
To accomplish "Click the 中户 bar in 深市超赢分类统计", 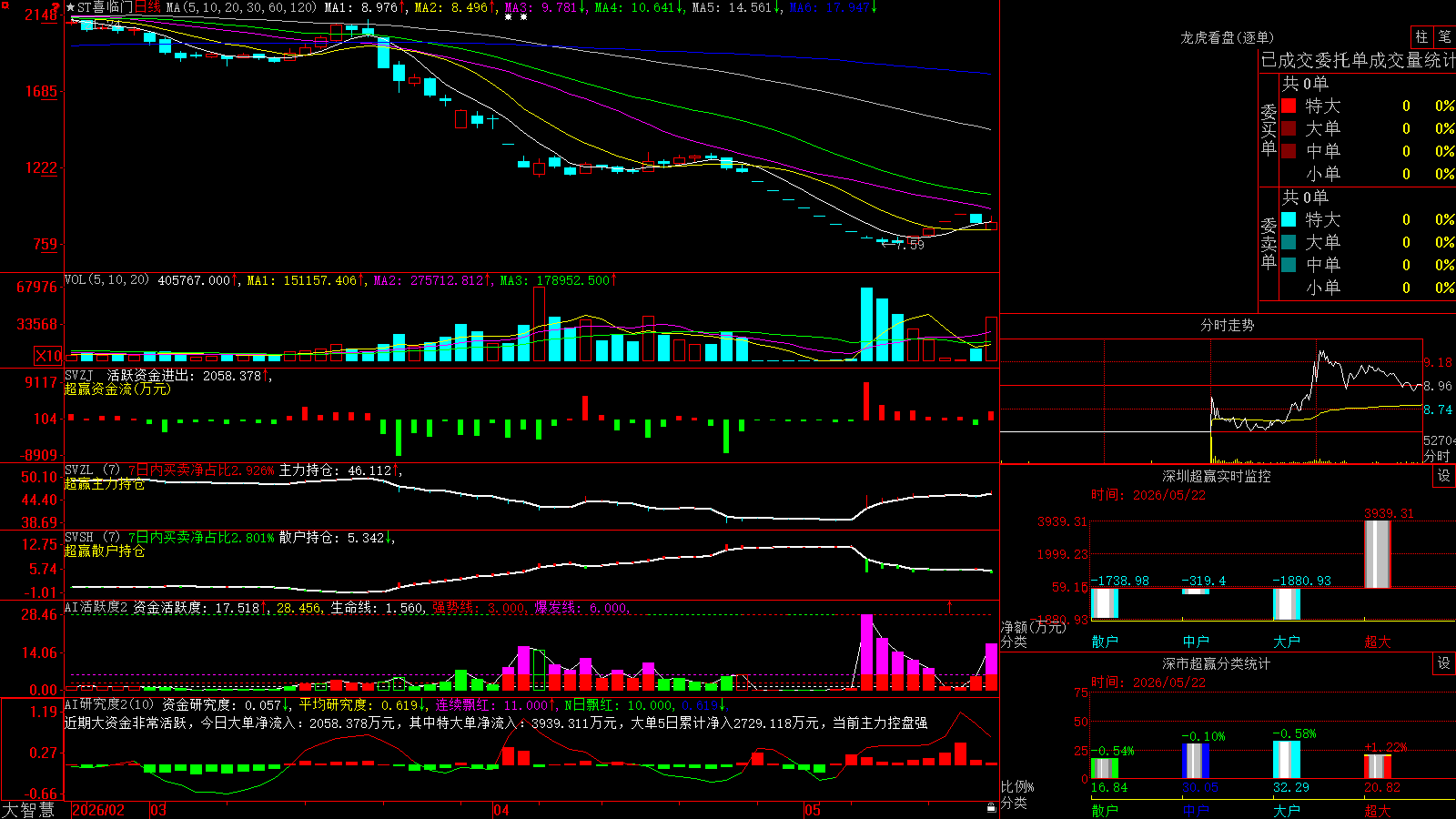I will click(1196, 761).
